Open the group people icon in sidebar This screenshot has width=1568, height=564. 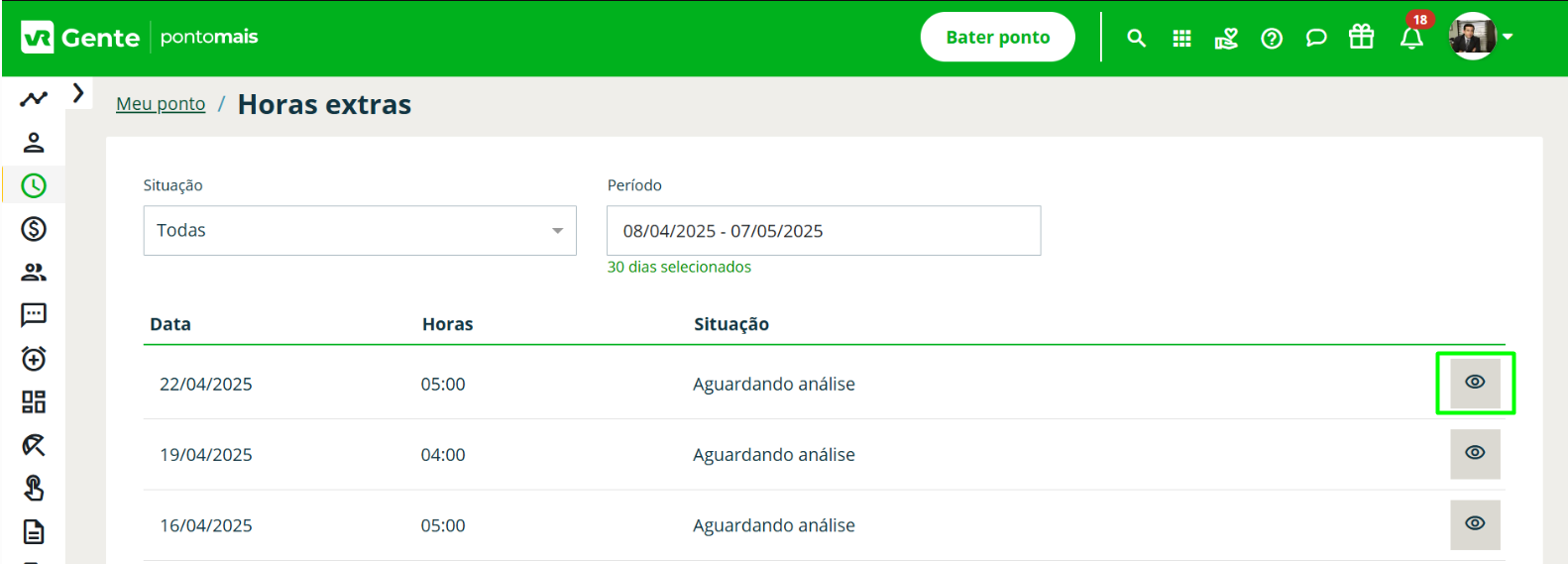coord(34,272)
